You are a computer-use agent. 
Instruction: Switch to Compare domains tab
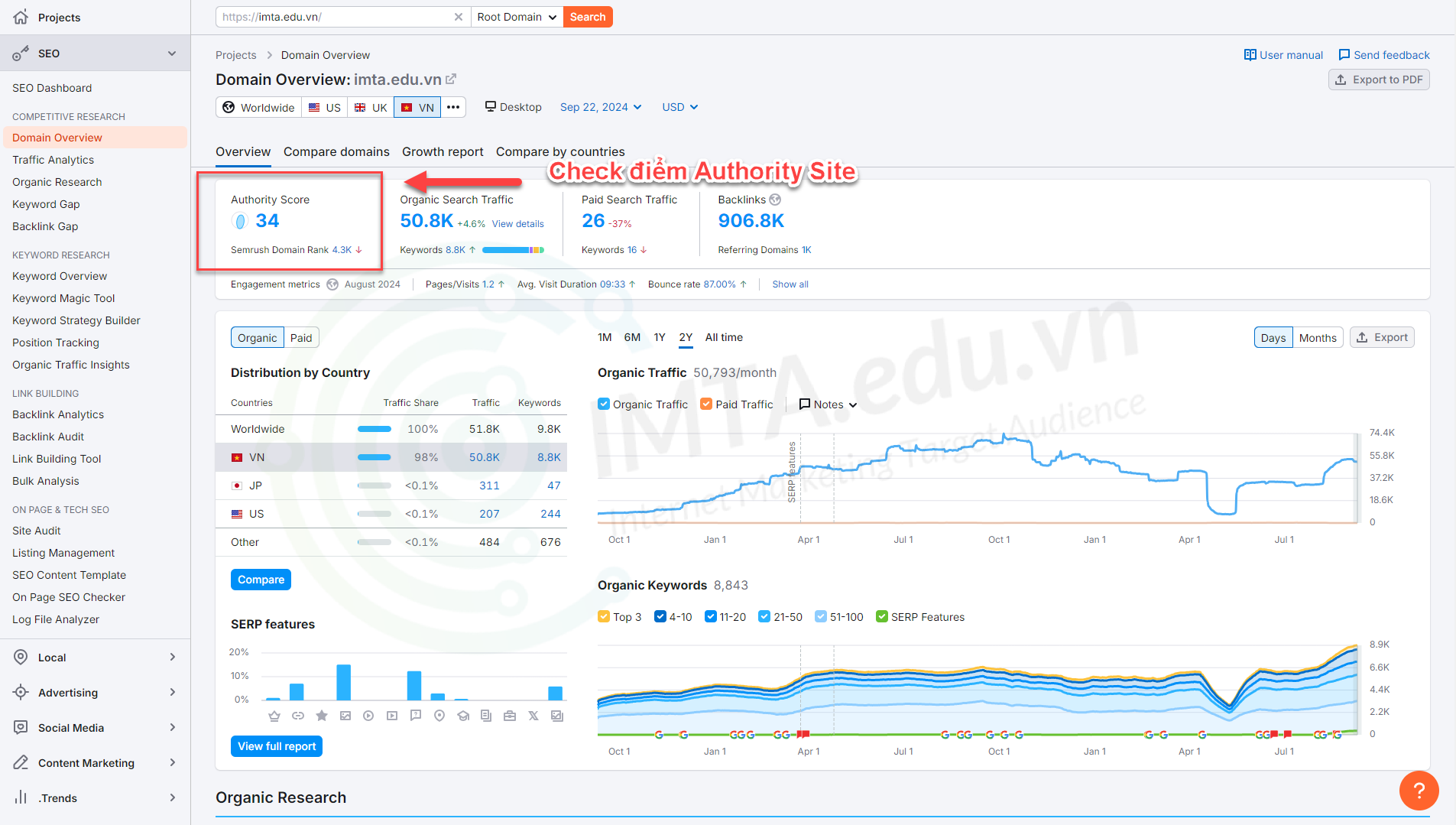[336, 151]
